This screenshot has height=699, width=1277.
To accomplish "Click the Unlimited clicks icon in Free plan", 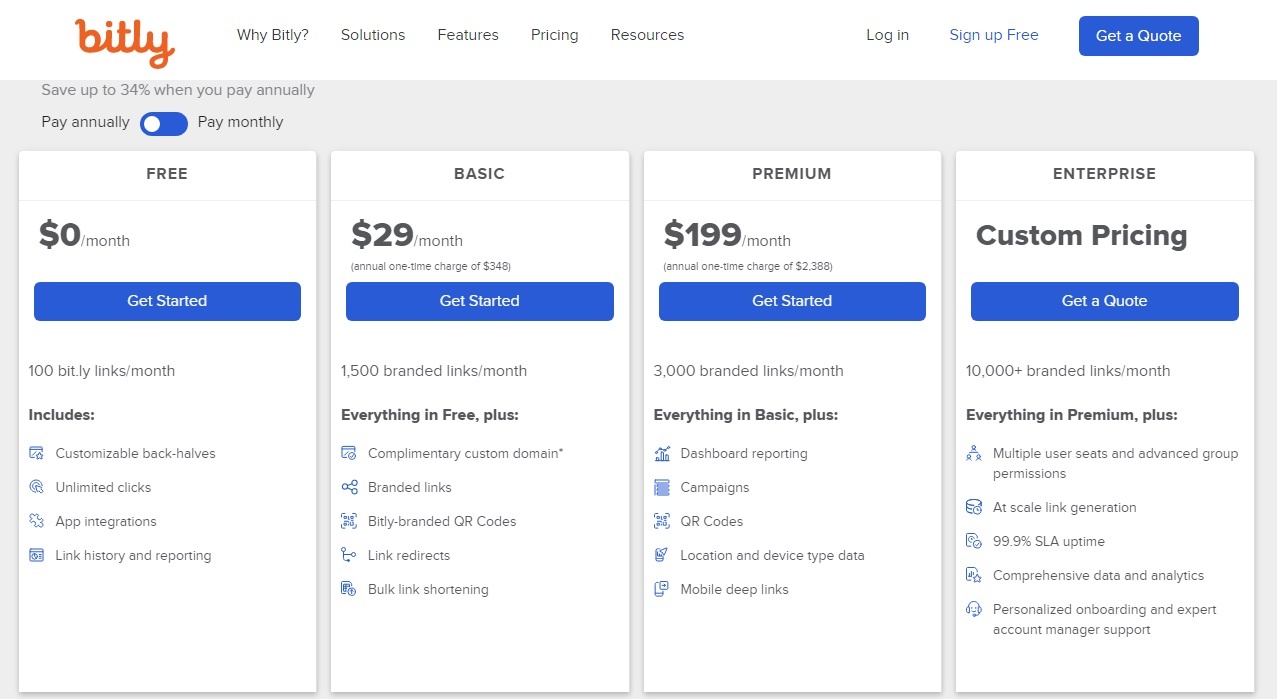I will point(36,487).
